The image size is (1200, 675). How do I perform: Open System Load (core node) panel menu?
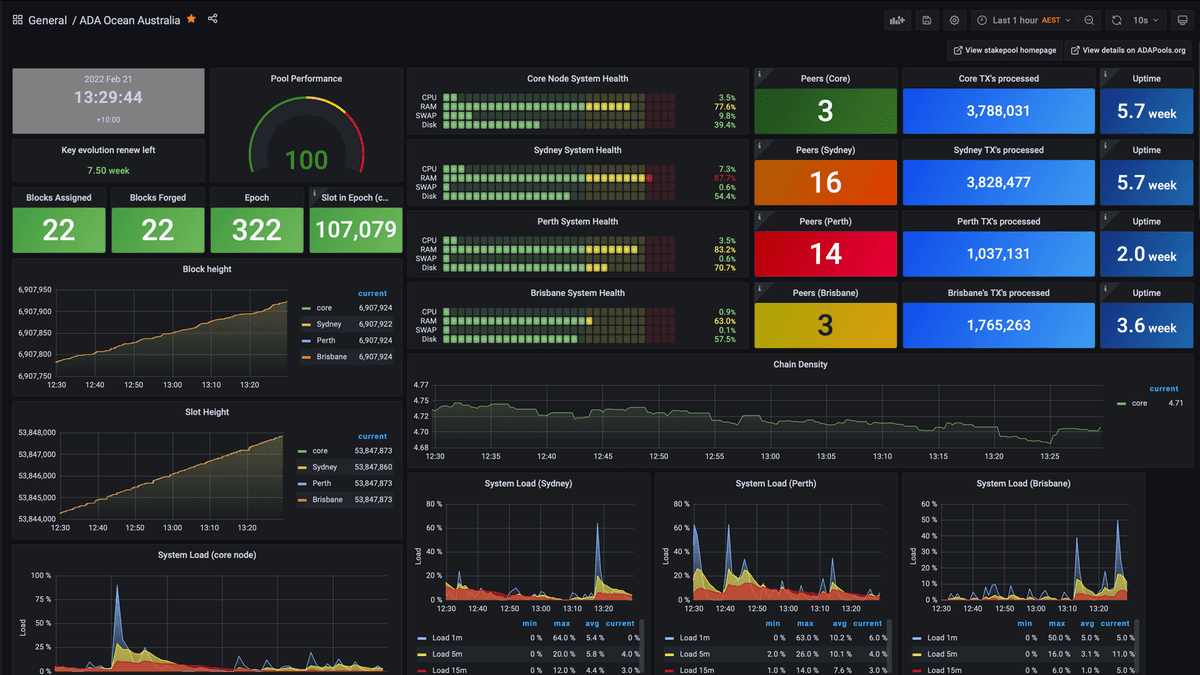point(207,555)
